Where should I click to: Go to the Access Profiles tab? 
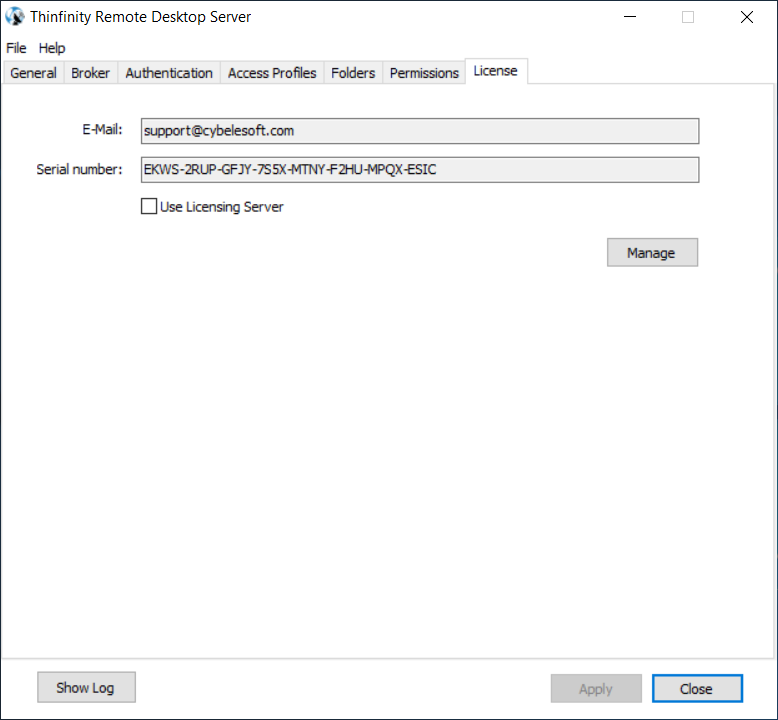click(272, 73)
